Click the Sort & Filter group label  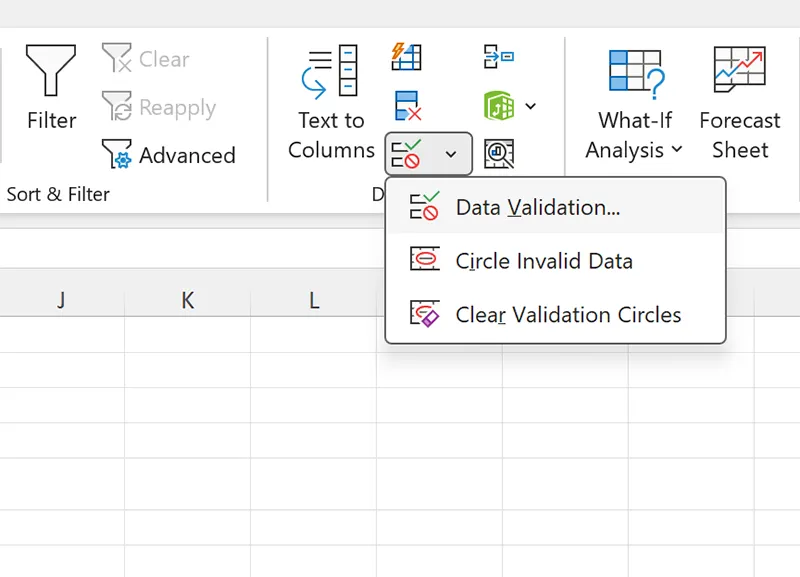(58, 194)
